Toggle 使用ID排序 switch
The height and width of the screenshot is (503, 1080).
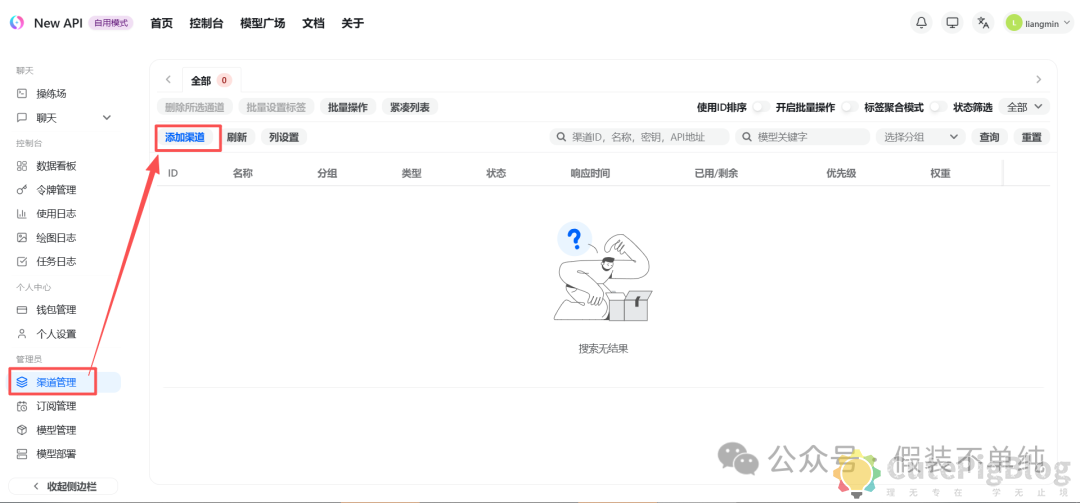click(x=761, y=107)
